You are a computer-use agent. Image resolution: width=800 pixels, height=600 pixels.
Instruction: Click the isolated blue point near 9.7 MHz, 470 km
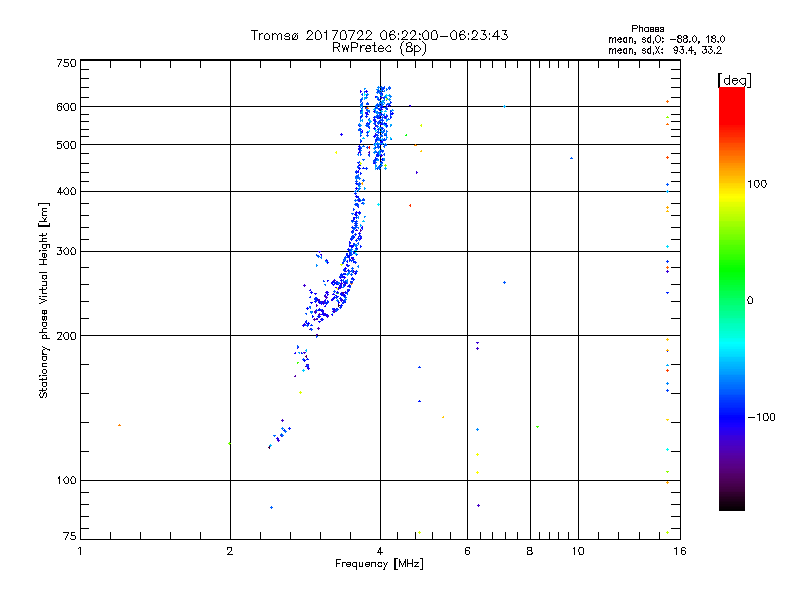coord(571,158)
